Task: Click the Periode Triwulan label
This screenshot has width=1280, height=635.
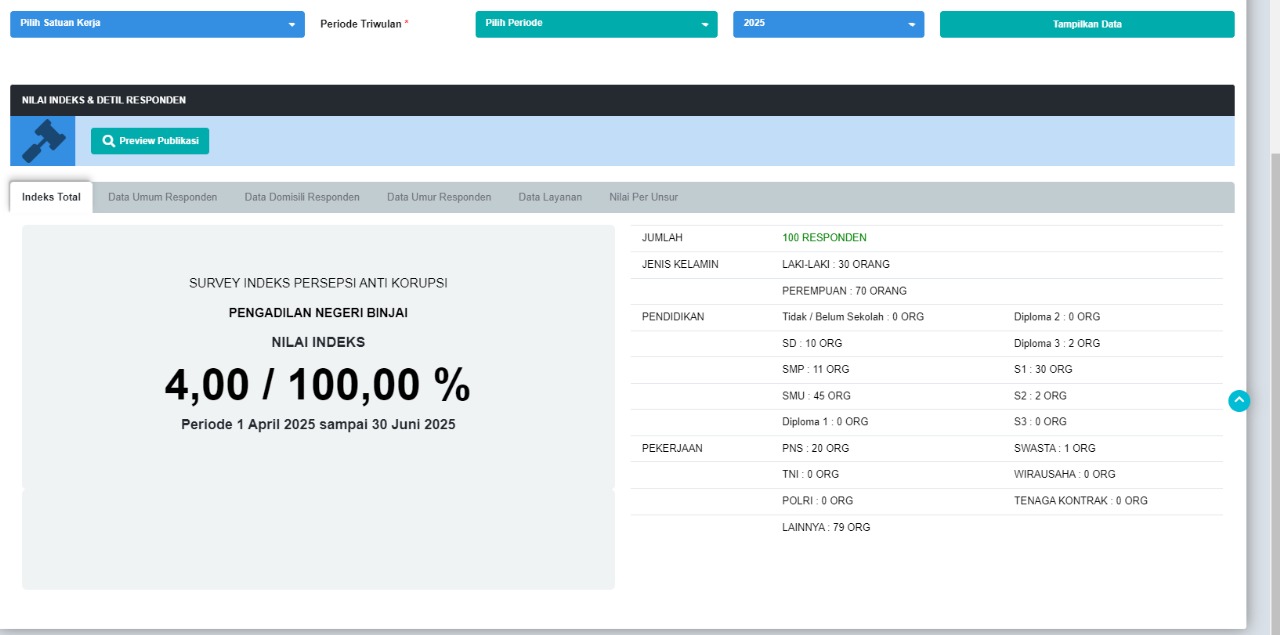Action: pyautogui.click(x=361, y=24)
